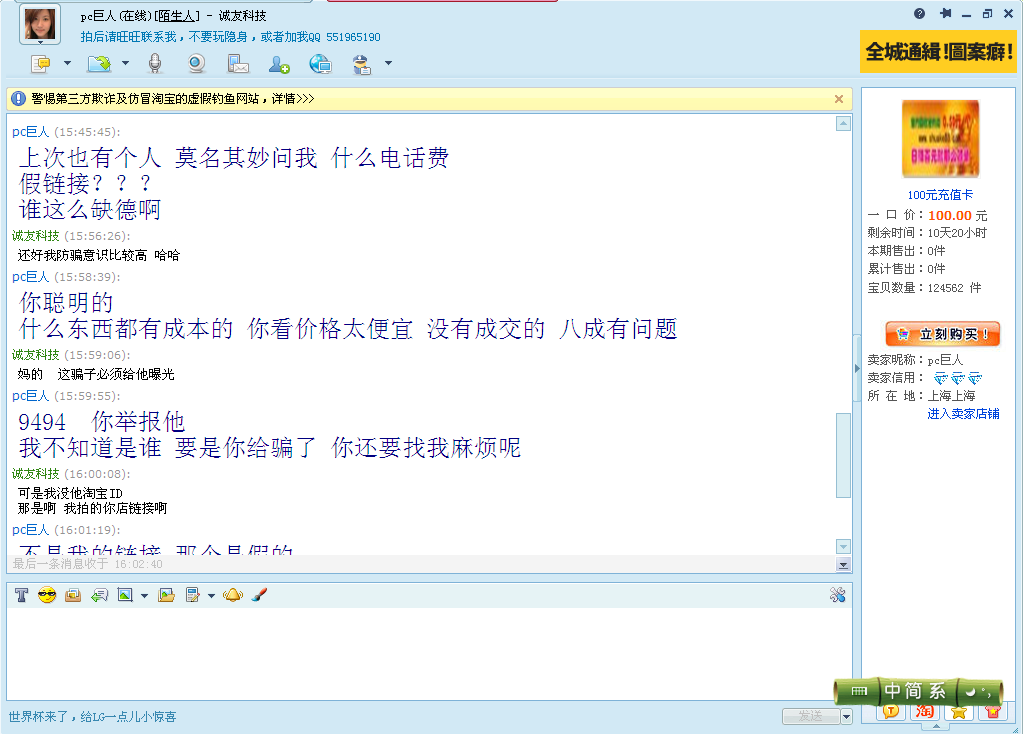Click the 立刻购买 buy now button
Viewport: 1023px width, 734px height.
(942, 334)
